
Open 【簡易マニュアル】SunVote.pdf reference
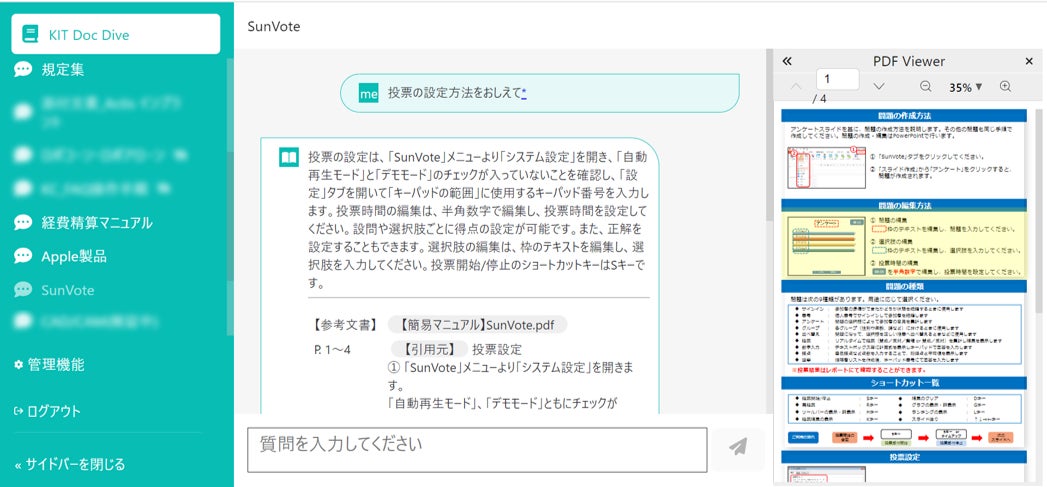pos(477,325)
